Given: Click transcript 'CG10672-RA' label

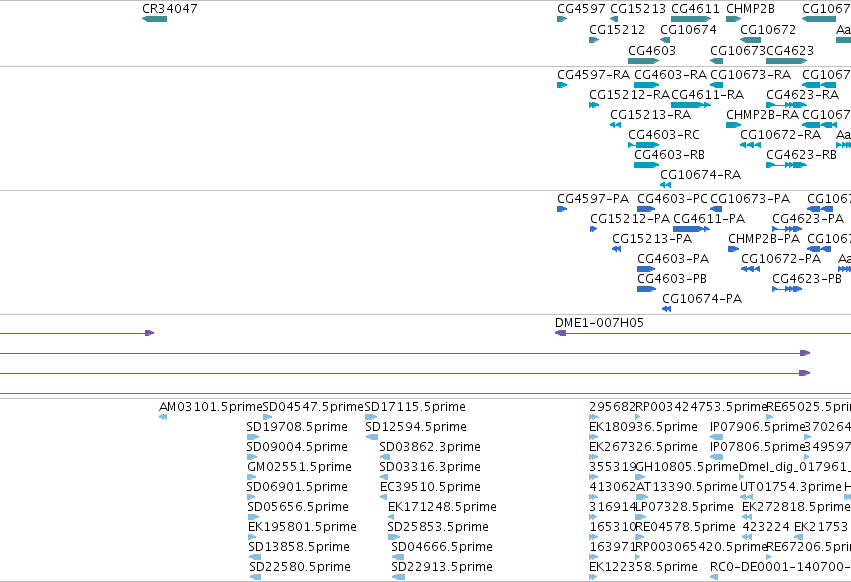Looking at the screenshot, I should [x=780, y=135].
